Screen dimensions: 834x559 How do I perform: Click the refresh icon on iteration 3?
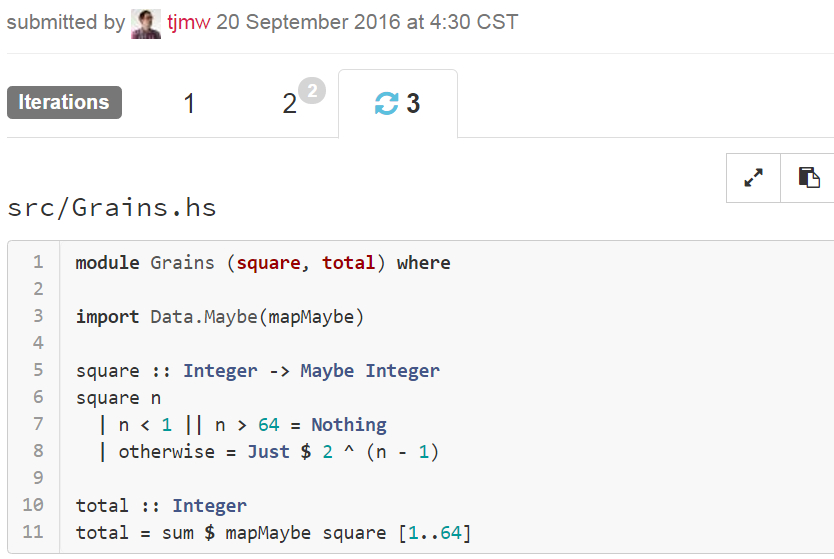point(386,103)
